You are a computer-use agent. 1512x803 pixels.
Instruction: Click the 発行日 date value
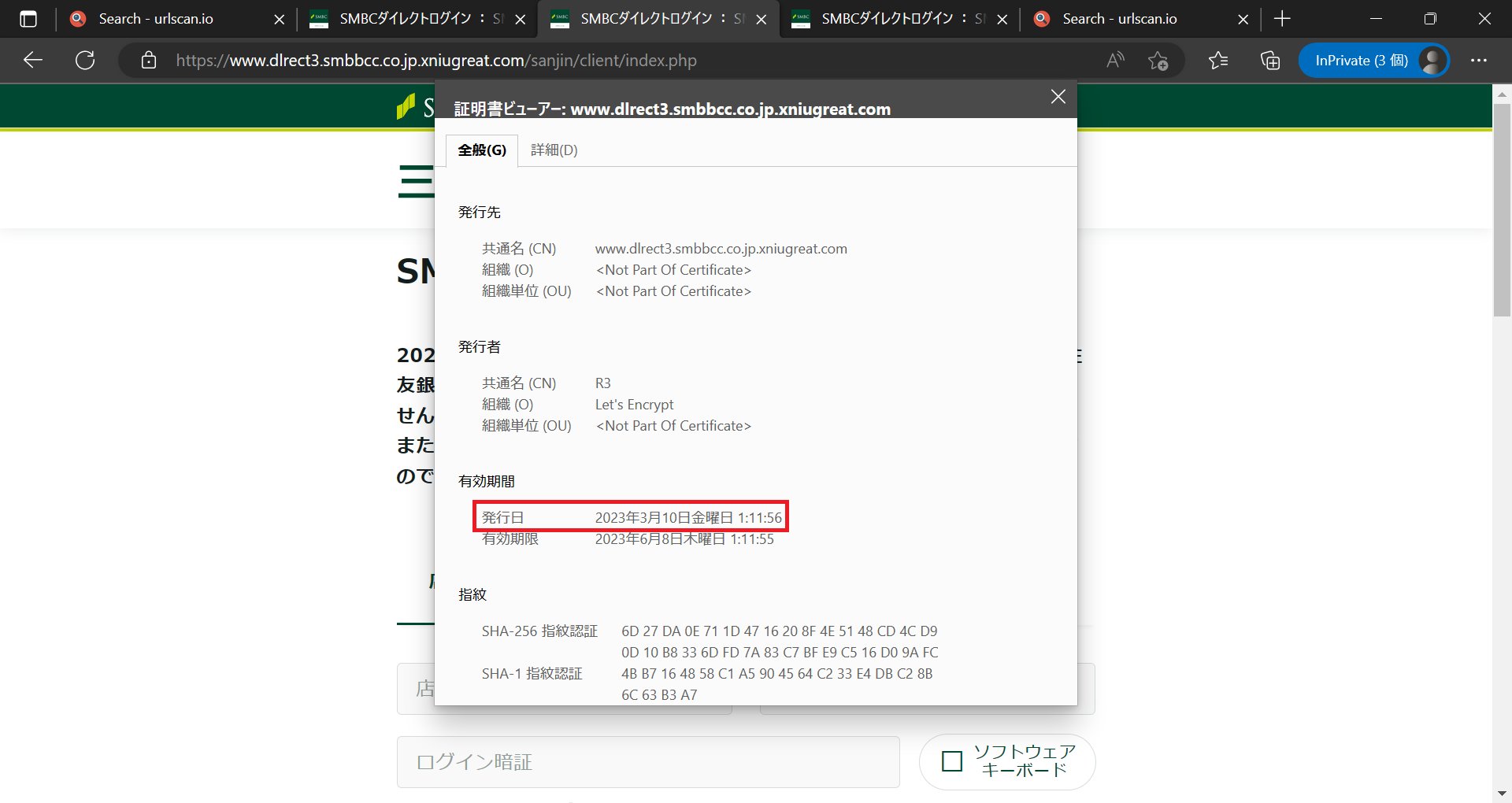[x=688, y=518]
